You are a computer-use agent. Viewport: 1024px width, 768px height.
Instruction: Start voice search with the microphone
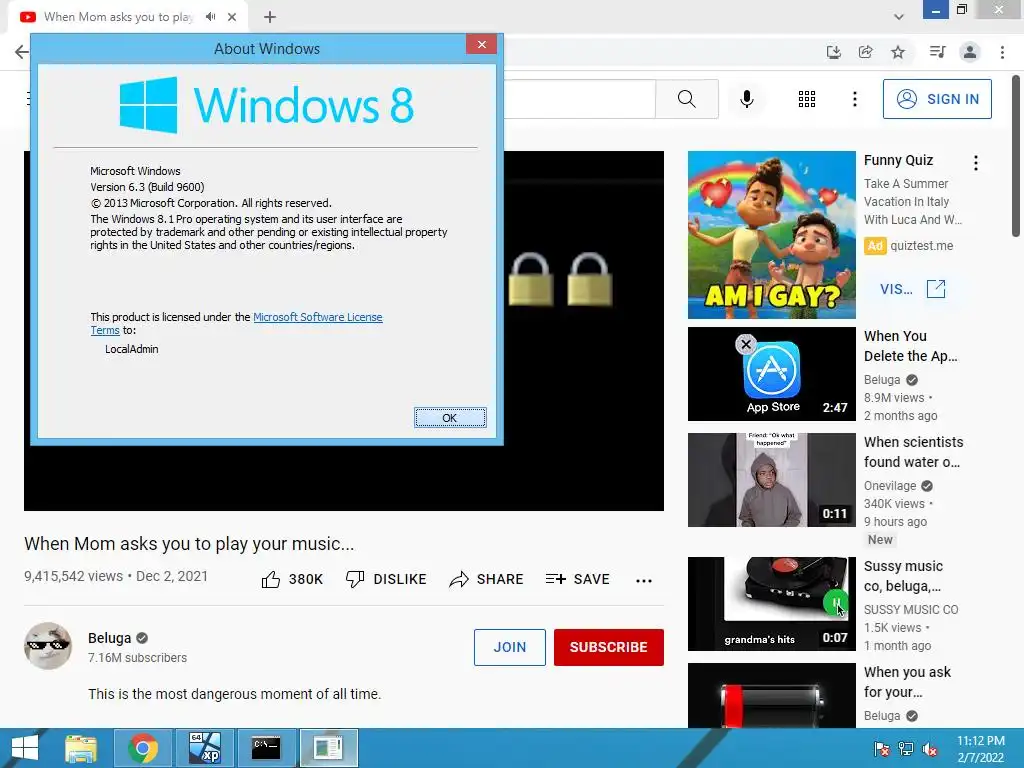click(746, 99)
